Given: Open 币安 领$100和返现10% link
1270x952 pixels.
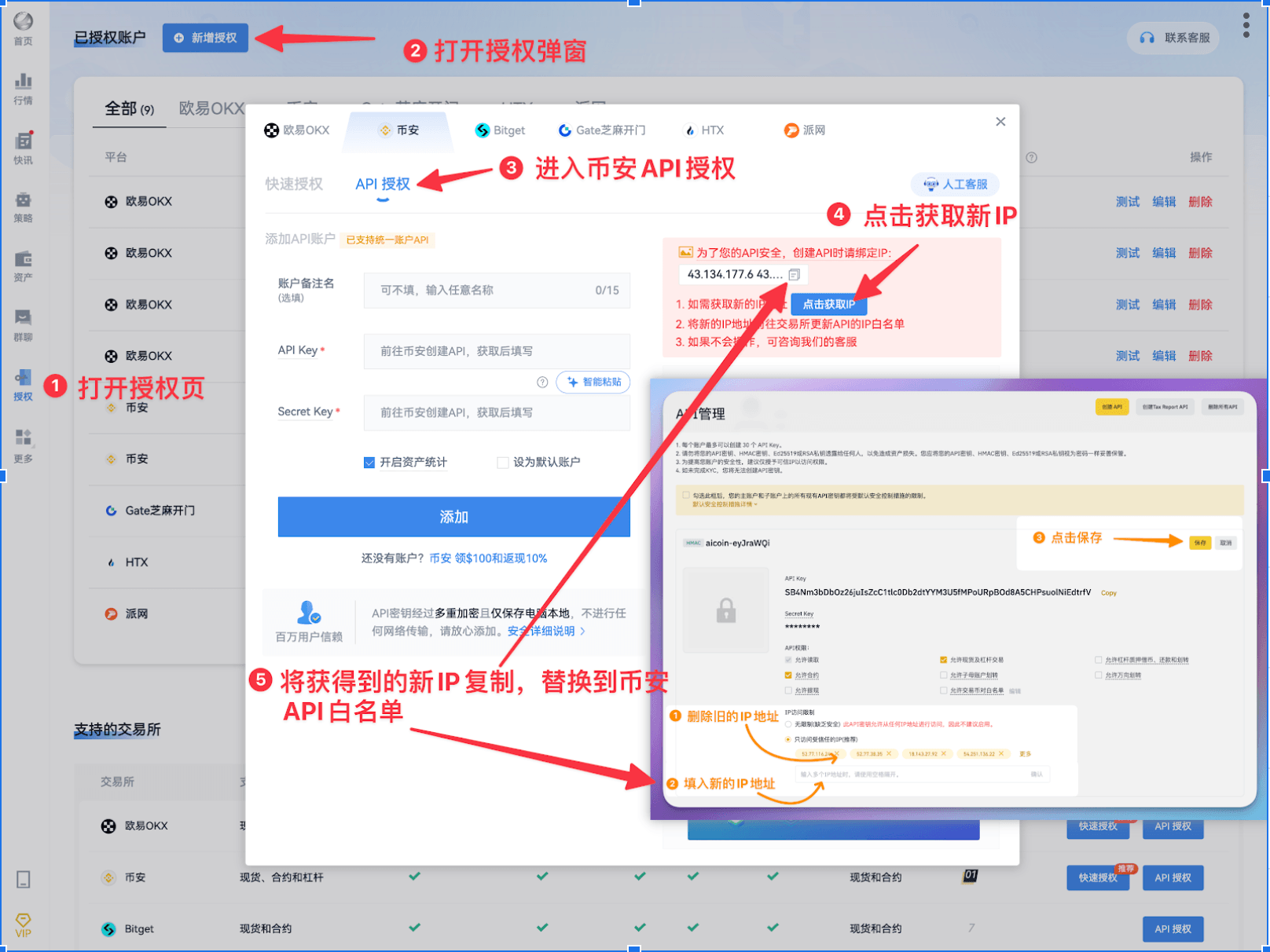Looking at the screenshot, I should click(x=488, y=558).
